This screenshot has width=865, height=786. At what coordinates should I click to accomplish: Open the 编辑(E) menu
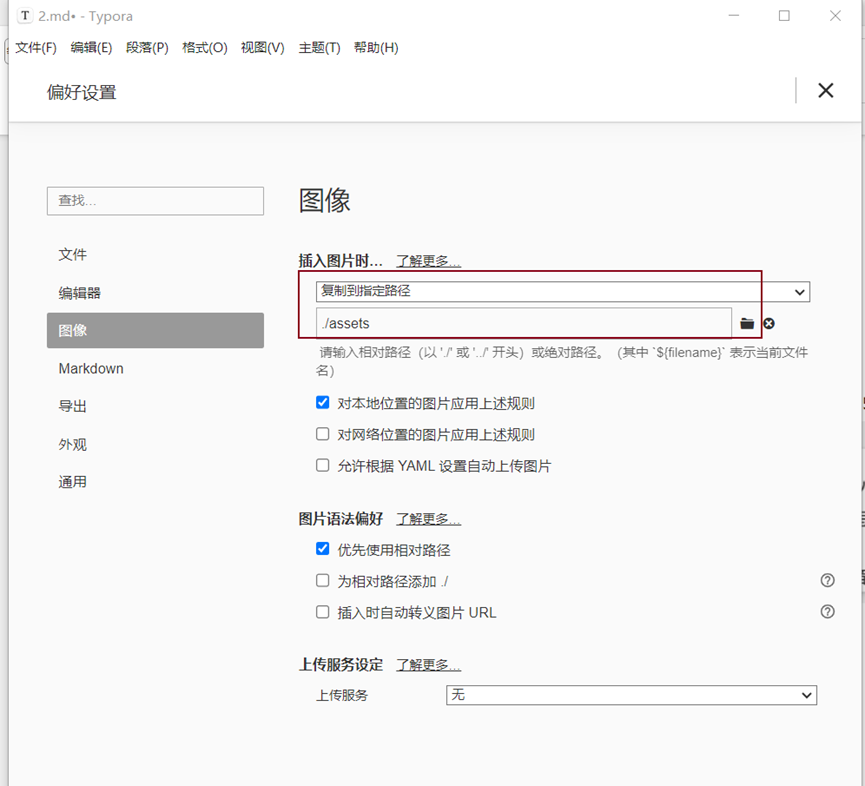click(x=91, y=48)
